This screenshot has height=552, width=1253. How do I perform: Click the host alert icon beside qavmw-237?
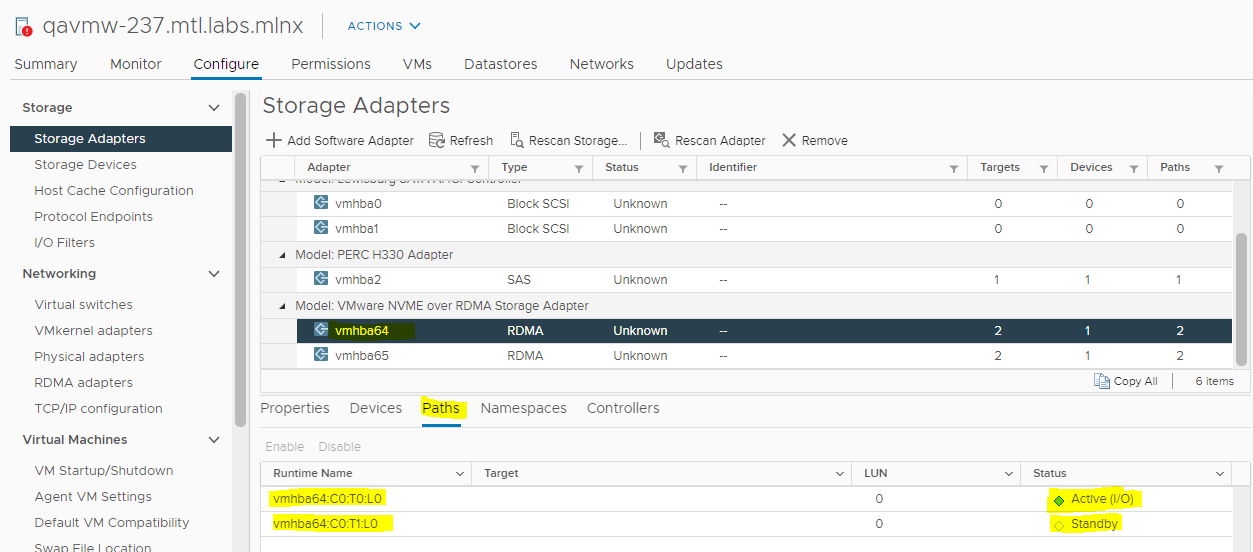(22, 26)
